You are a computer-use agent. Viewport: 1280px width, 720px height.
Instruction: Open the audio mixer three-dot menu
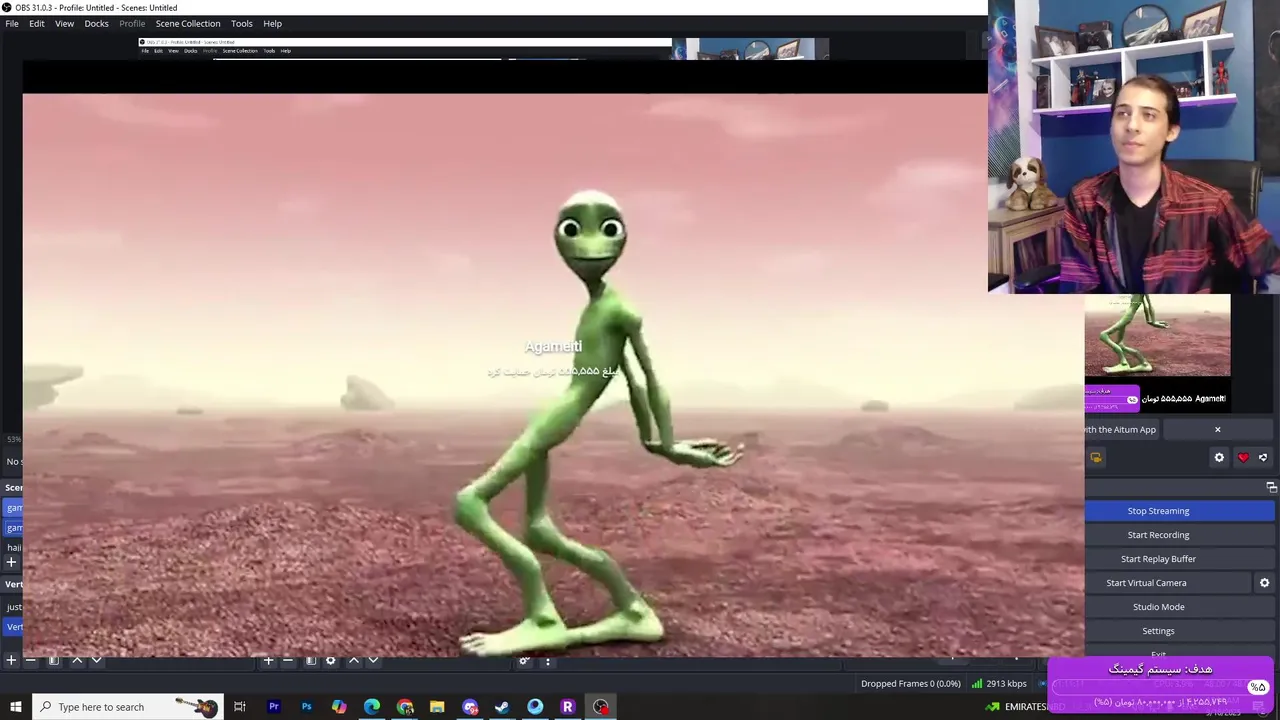tap(547, 660)
